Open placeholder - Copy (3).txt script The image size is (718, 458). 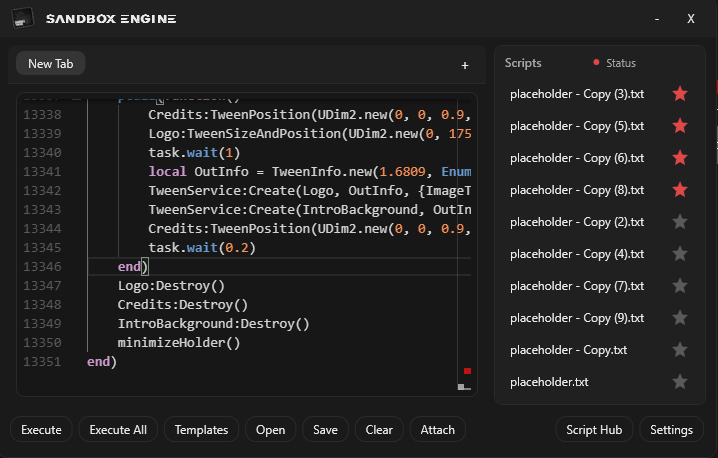point(577,94)
